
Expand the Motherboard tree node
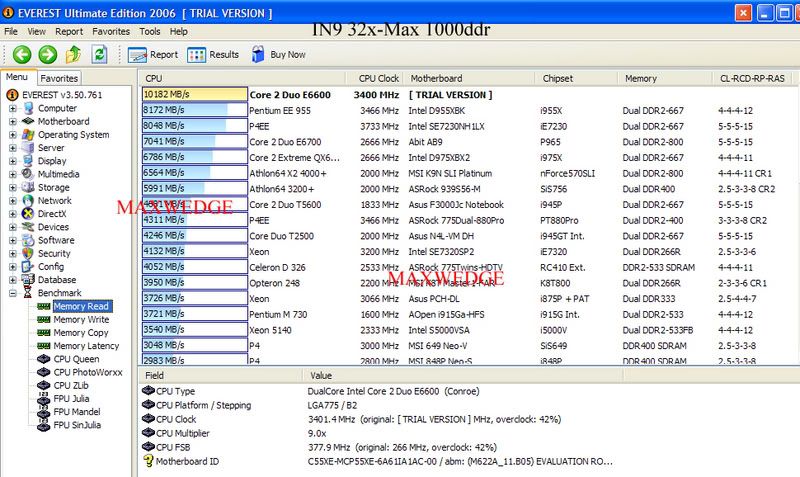pyautogui.click(x=12, y=121)
